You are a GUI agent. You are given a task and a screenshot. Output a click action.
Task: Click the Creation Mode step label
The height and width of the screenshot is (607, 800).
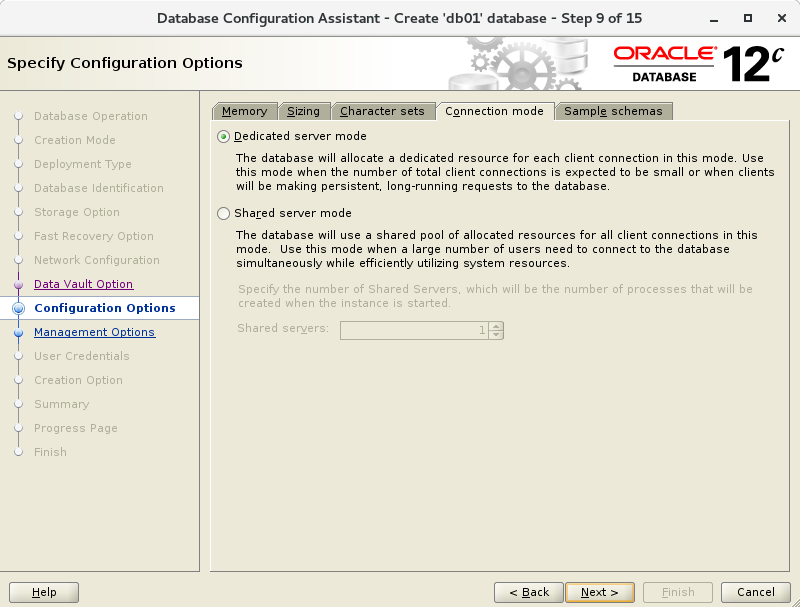[x=75, y=140]
